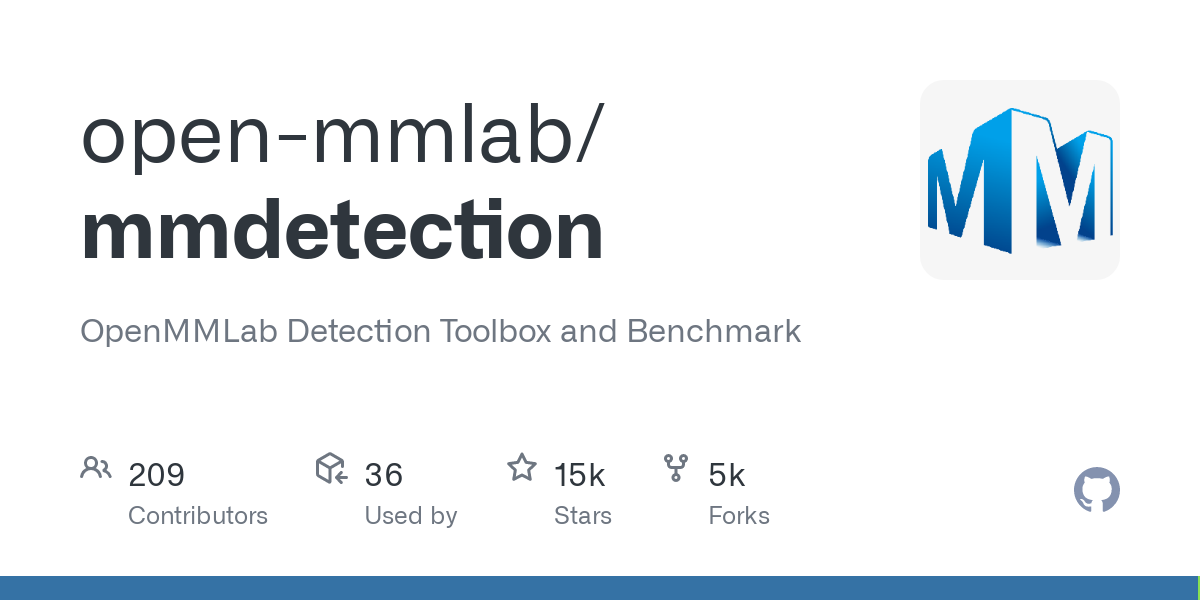Click the fork icon
This screenshot has height=600, width=1200.
tap(676, 467)
